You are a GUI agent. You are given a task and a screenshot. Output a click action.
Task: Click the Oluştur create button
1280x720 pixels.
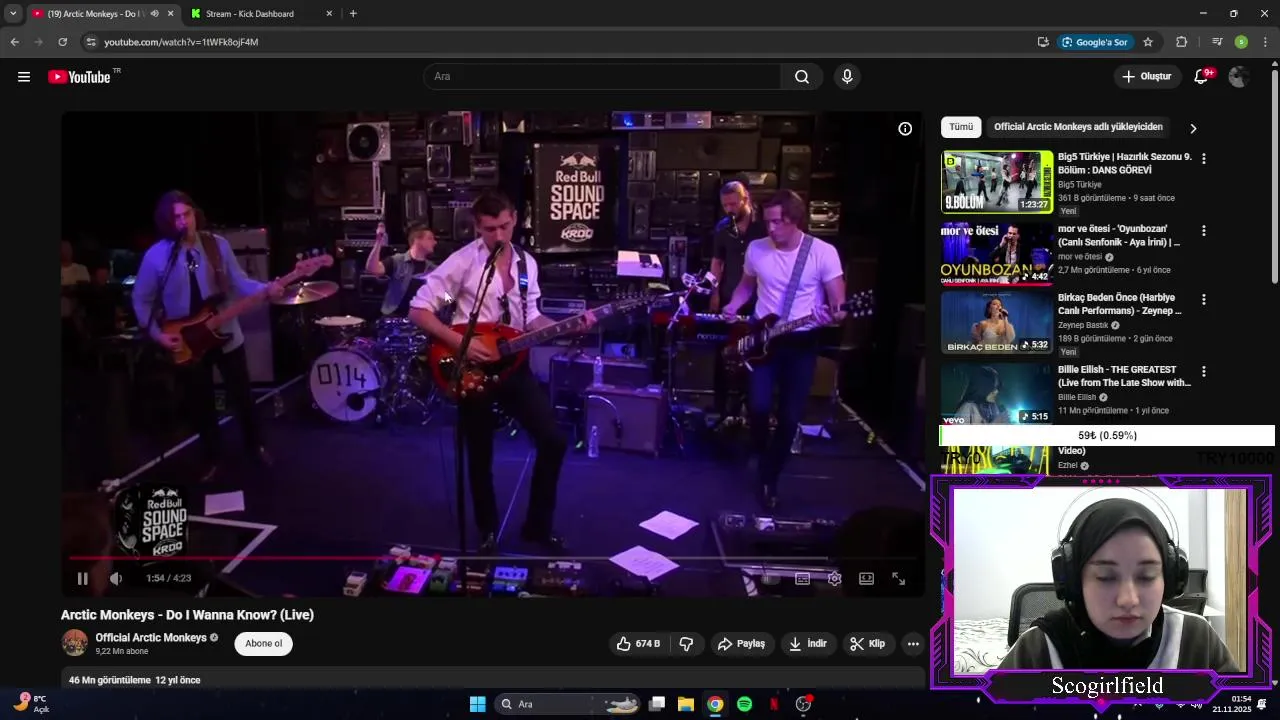[1147, 77]
